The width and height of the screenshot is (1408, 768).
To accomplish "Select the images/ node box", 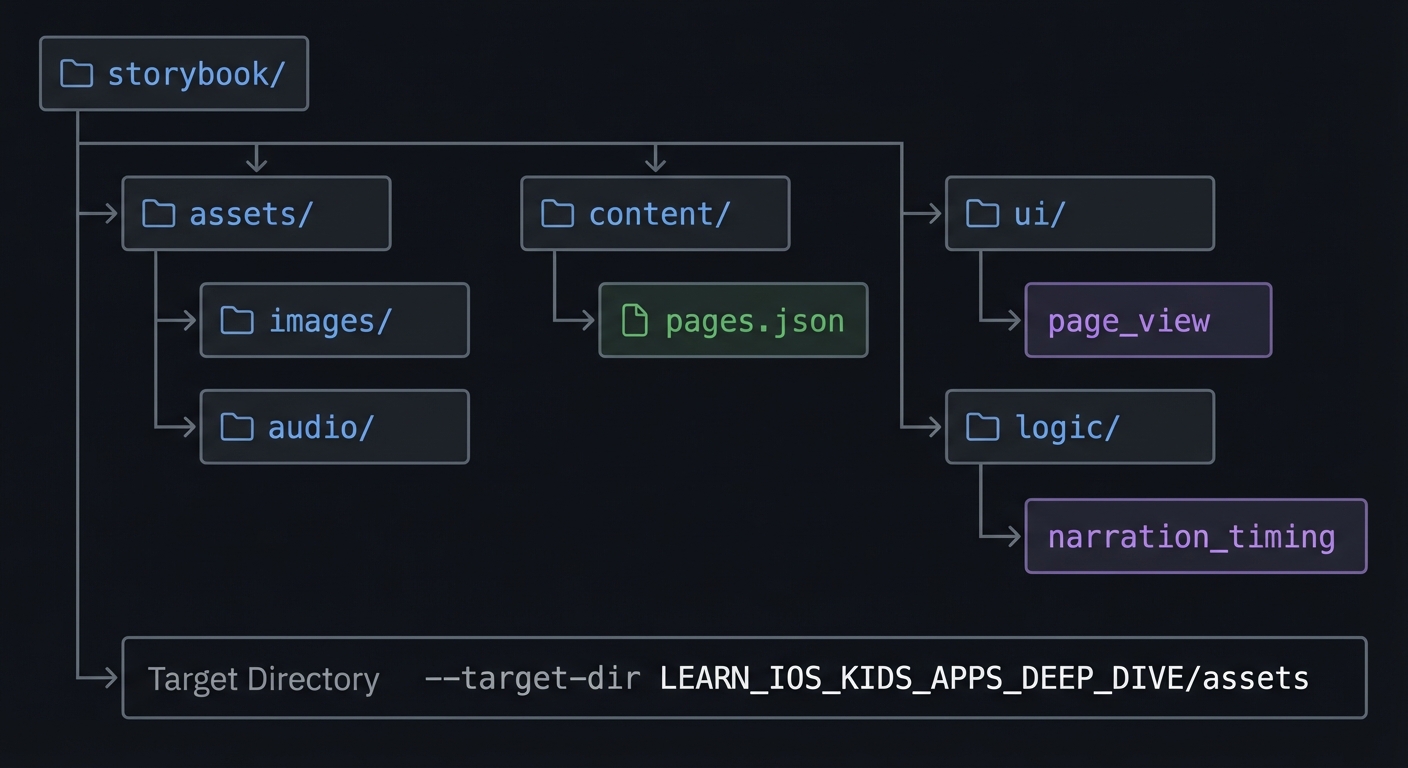I will pos(334,320).
